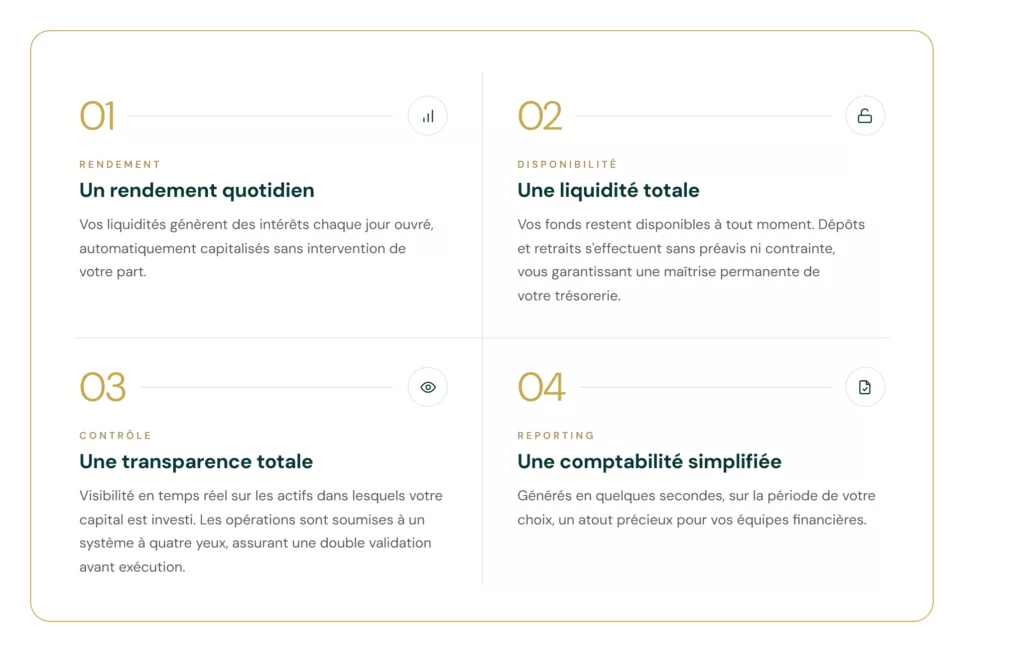Screen dimensions: 1024x652
Task: Click the paragraph starting 'Visibilité en temps réel'
Action: click(x=261, y=531)
